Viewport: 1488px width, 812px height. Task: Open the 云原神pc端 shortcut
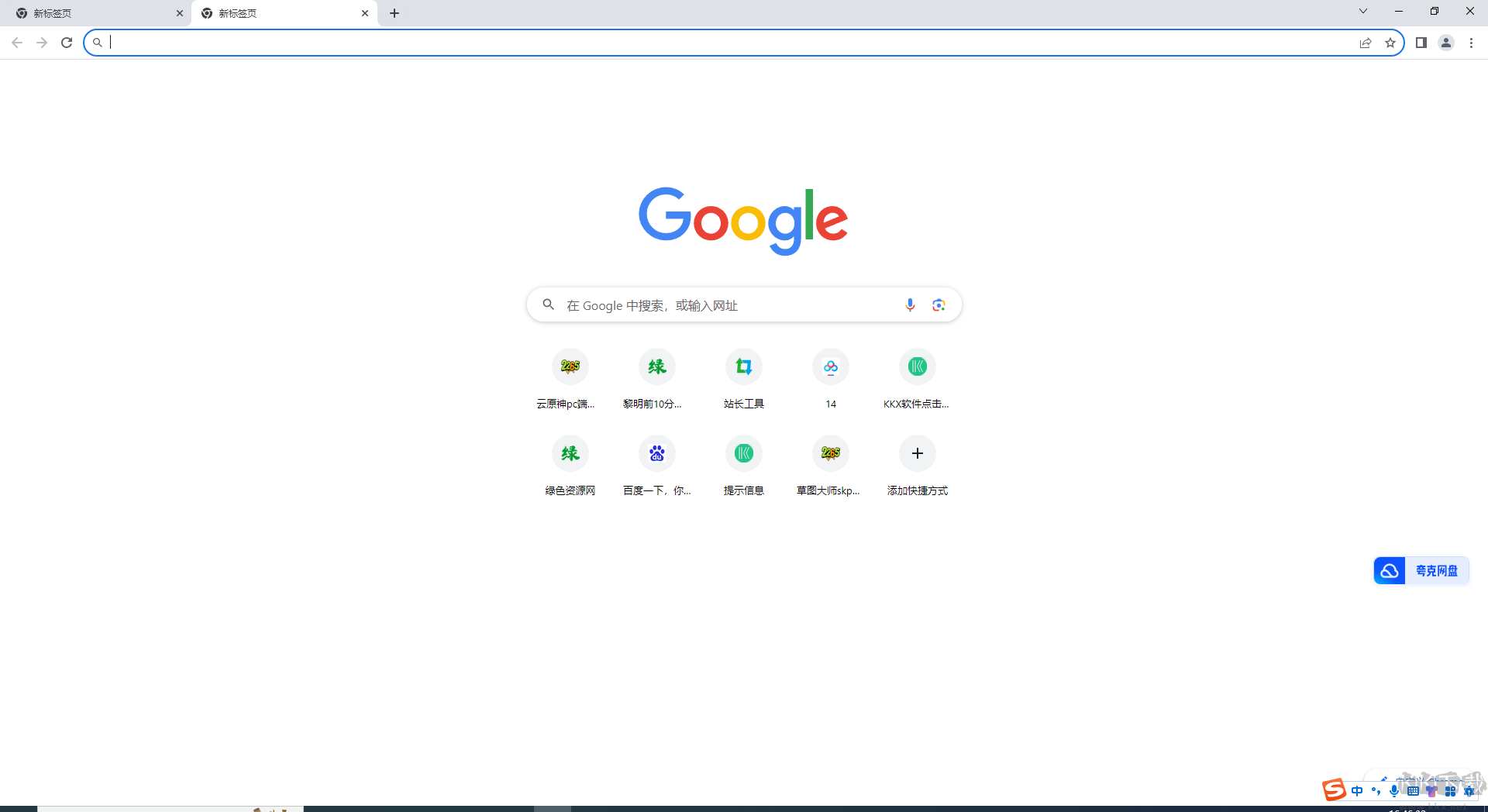click(570, 366)
